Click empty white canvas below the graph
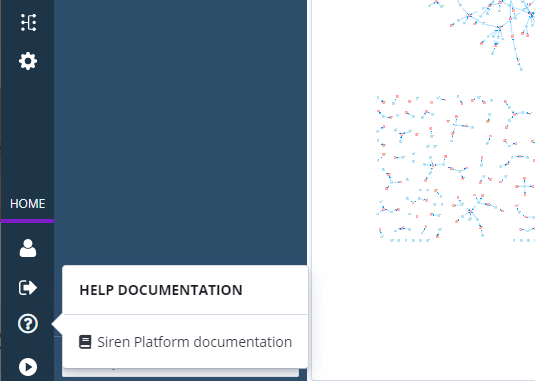 [x=423, y=307]
